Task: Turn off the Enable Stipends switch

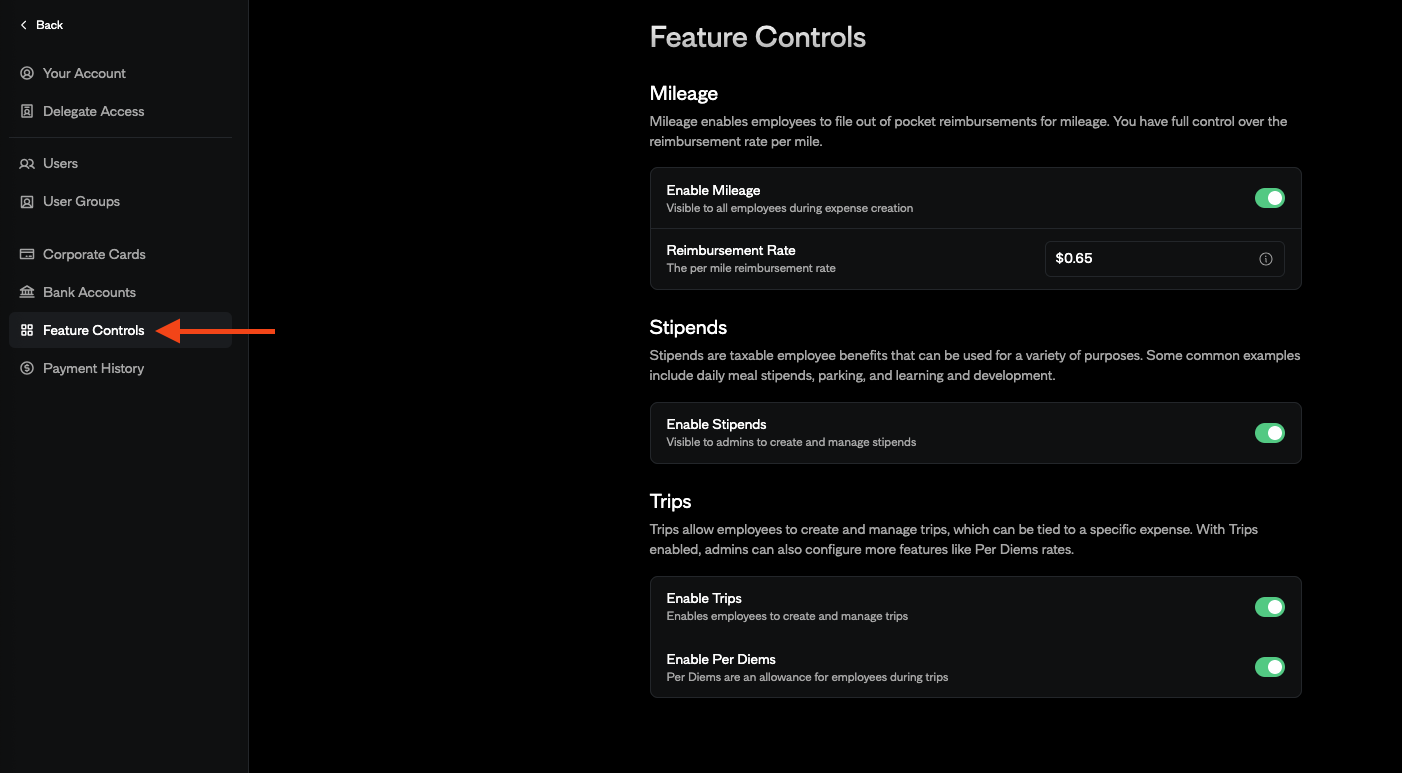Action: point(1269,432)
